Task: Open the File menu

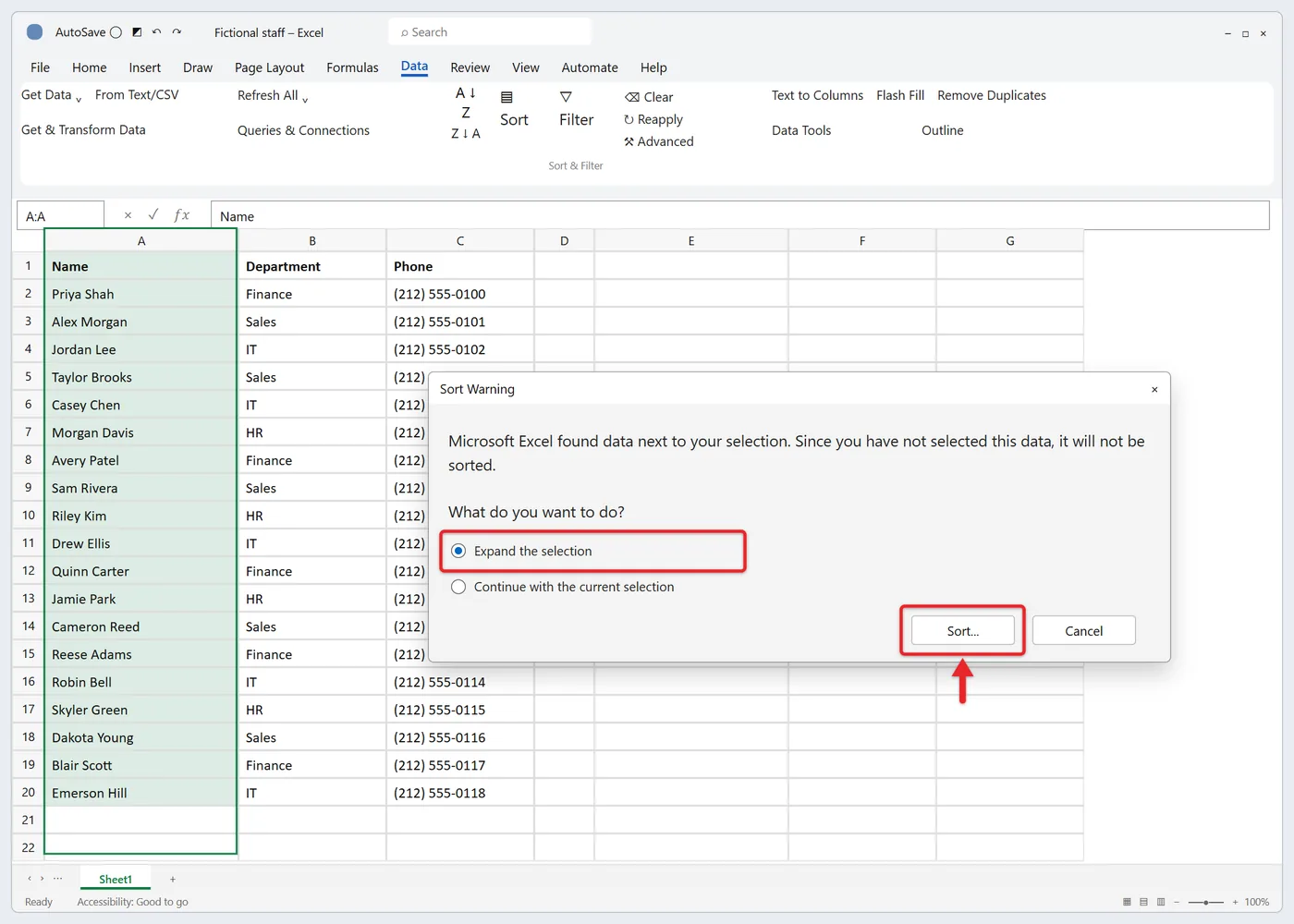Action: click(x=40, y=67)
